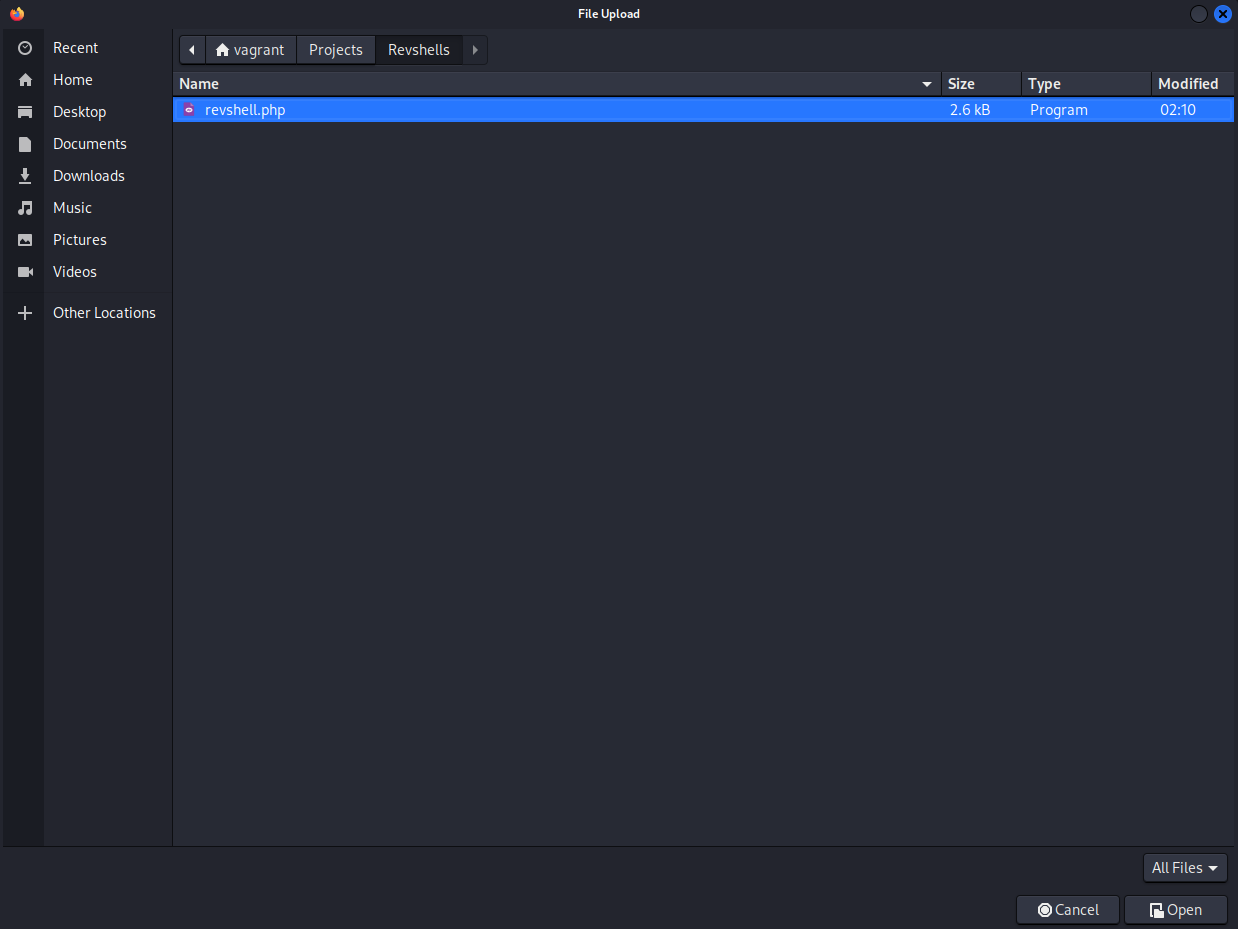1238x929 pixels.
Task: Navigate back with left path arrow
Action: pyautogui.click(x=192, y=50)
